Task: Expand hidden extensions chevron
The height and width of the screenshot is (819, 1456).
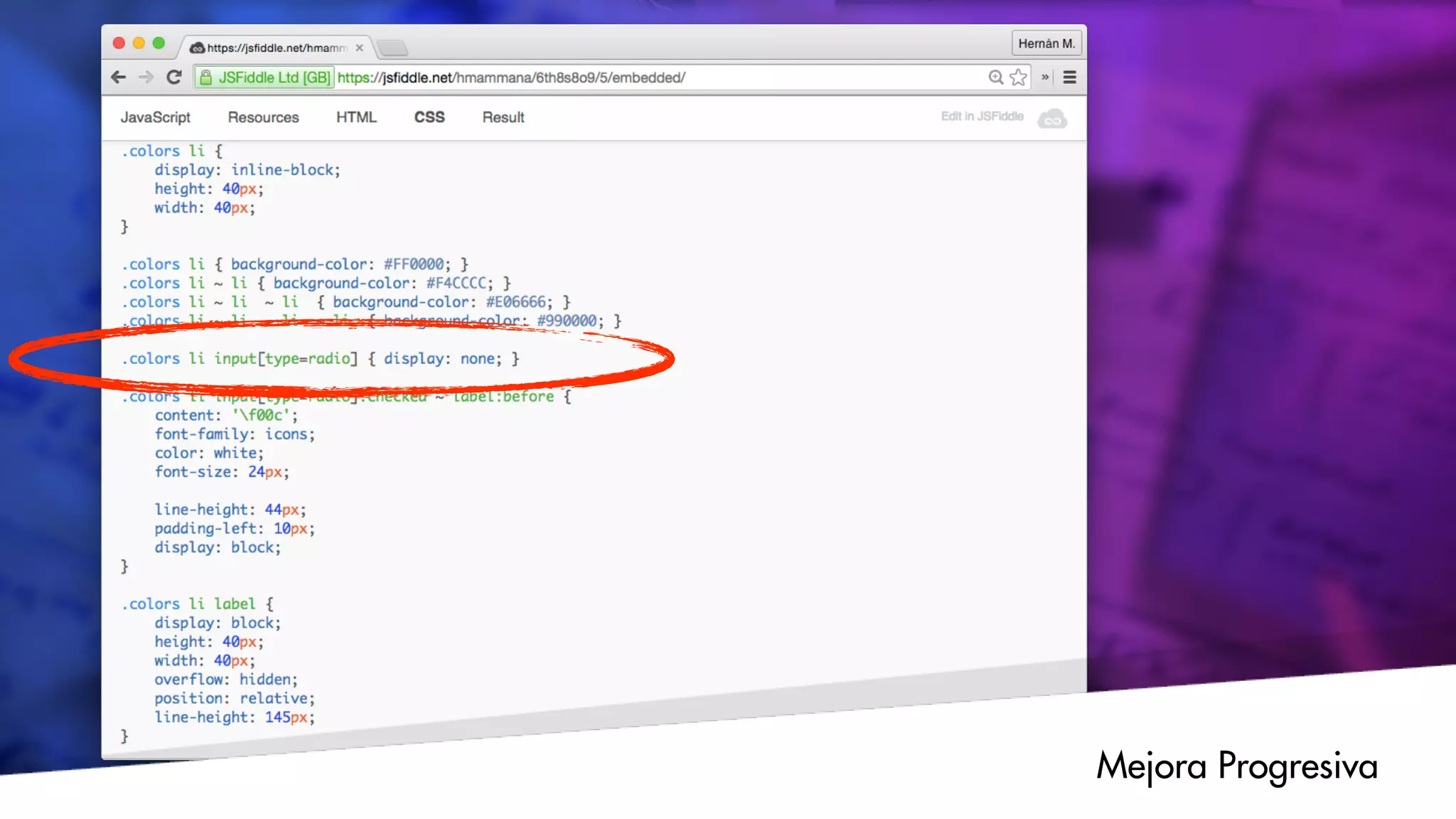Action: [x=1045, y=77]
